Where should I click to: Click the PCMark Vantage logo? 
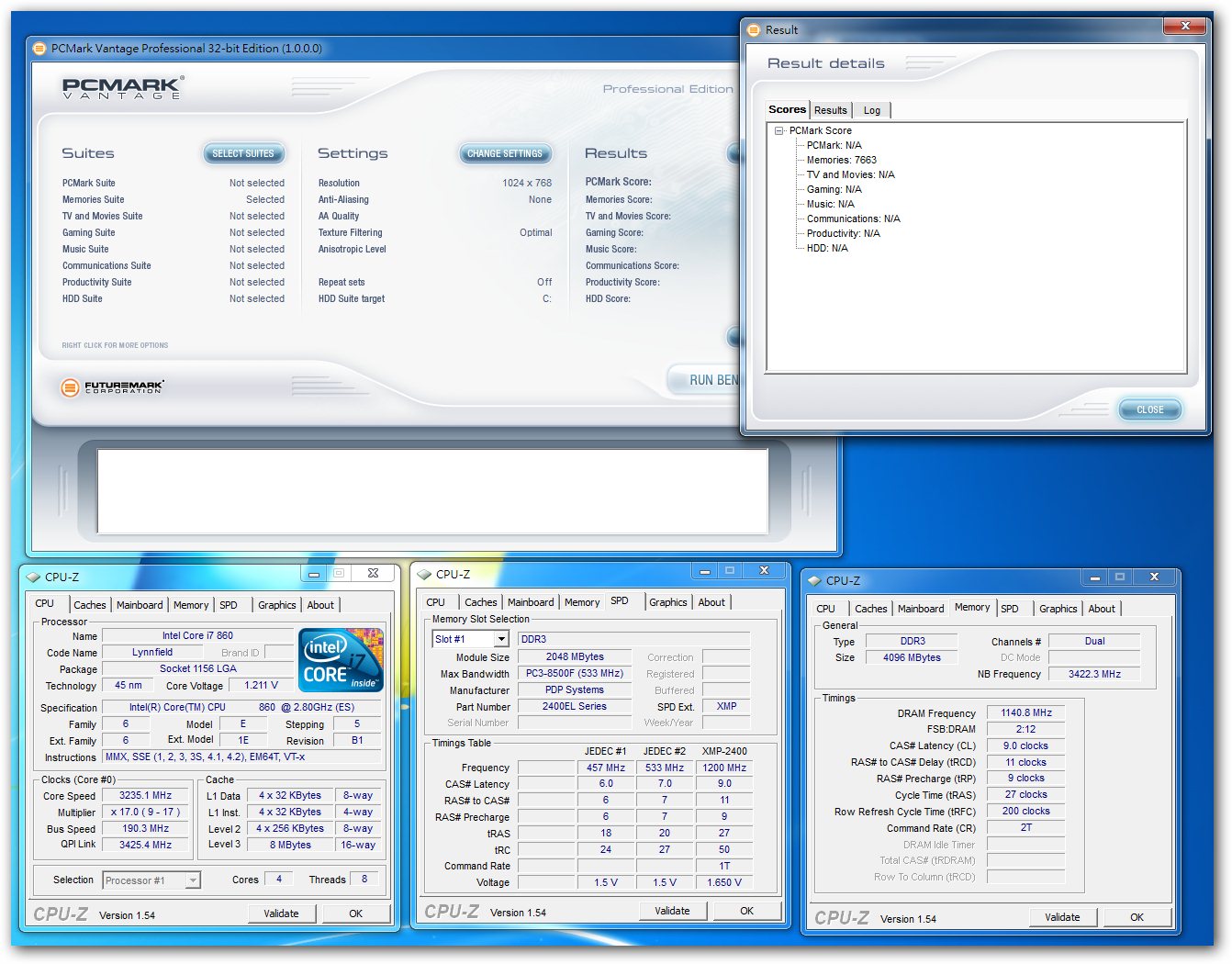(123, 89)
